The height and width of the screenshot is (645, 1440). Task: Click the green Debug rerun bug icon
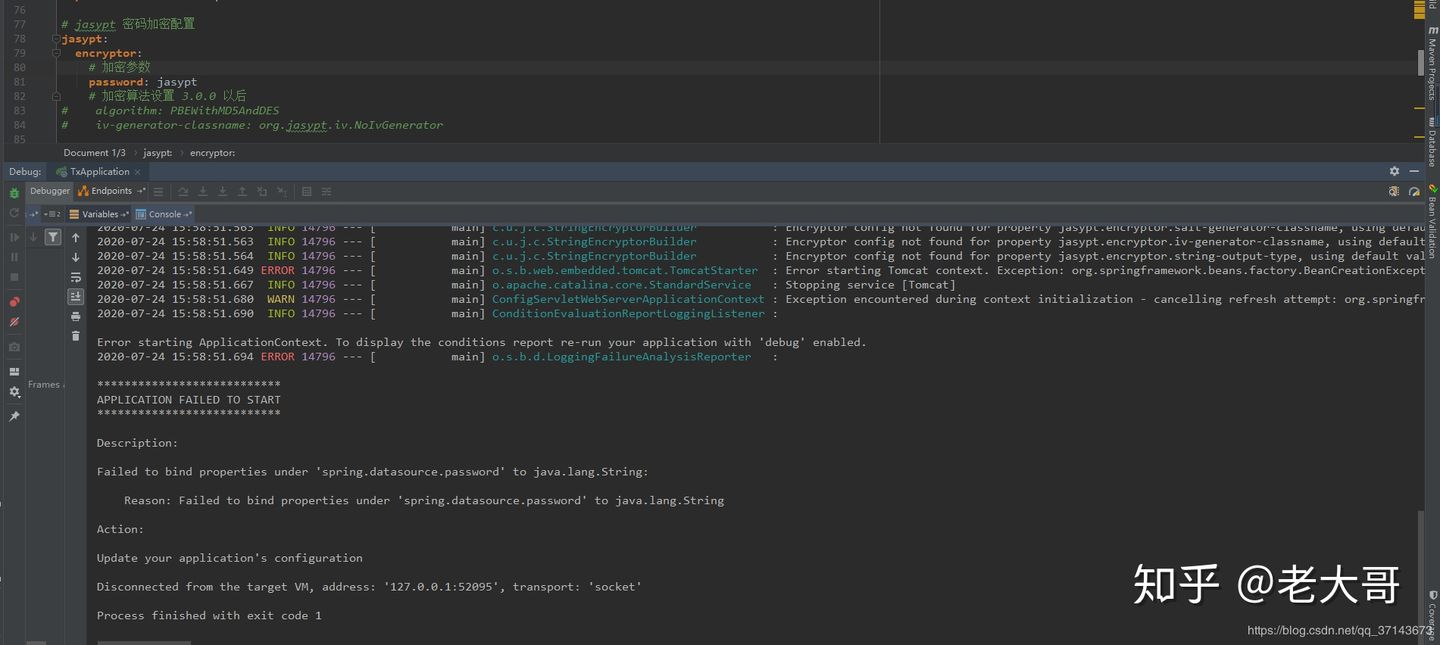point(14,192)
